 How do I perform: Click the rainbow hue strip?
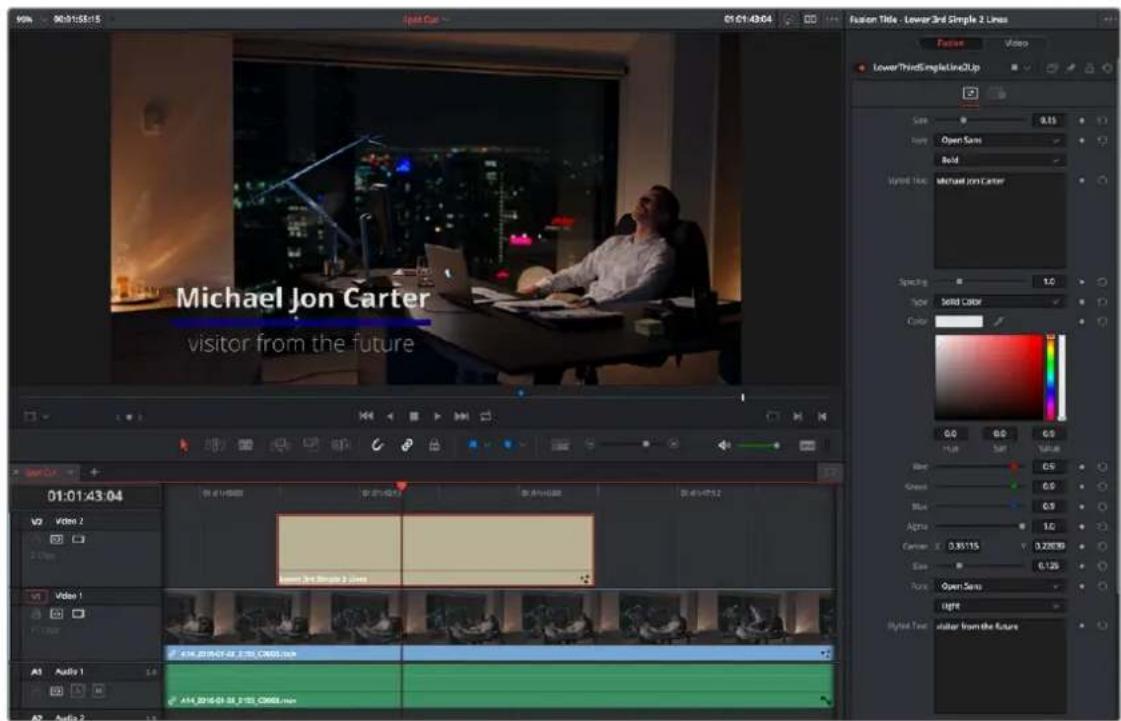(1050, 377)
